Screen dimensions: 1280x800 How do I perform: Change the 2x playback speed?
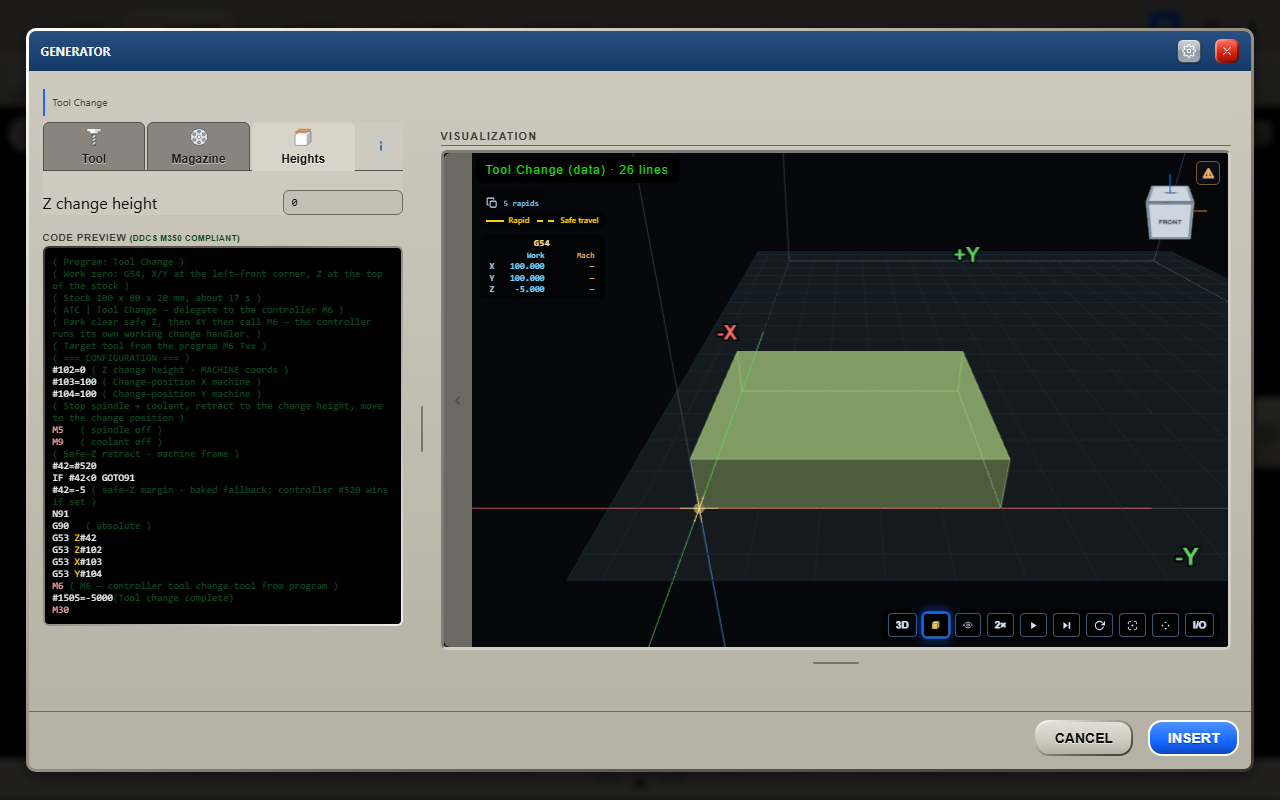tap(1001, 625)
